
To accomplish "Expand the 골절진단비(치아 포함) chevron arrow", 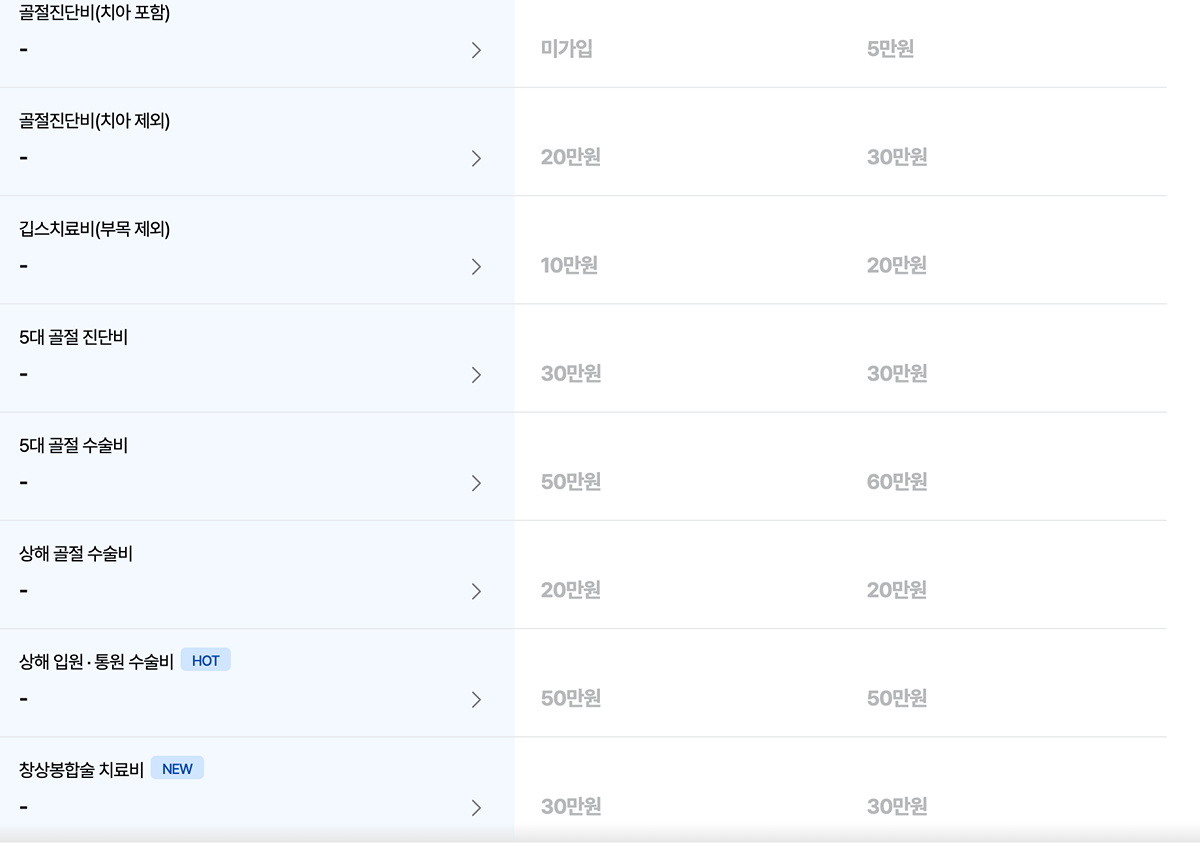I will [x=476, y=50].
